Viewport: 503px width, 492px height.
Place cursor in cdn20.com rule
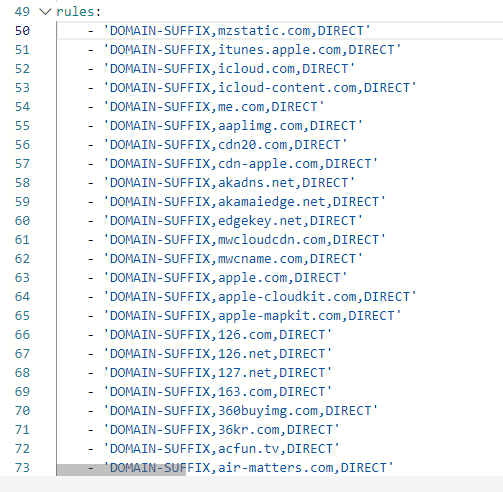tap(225, 145)
